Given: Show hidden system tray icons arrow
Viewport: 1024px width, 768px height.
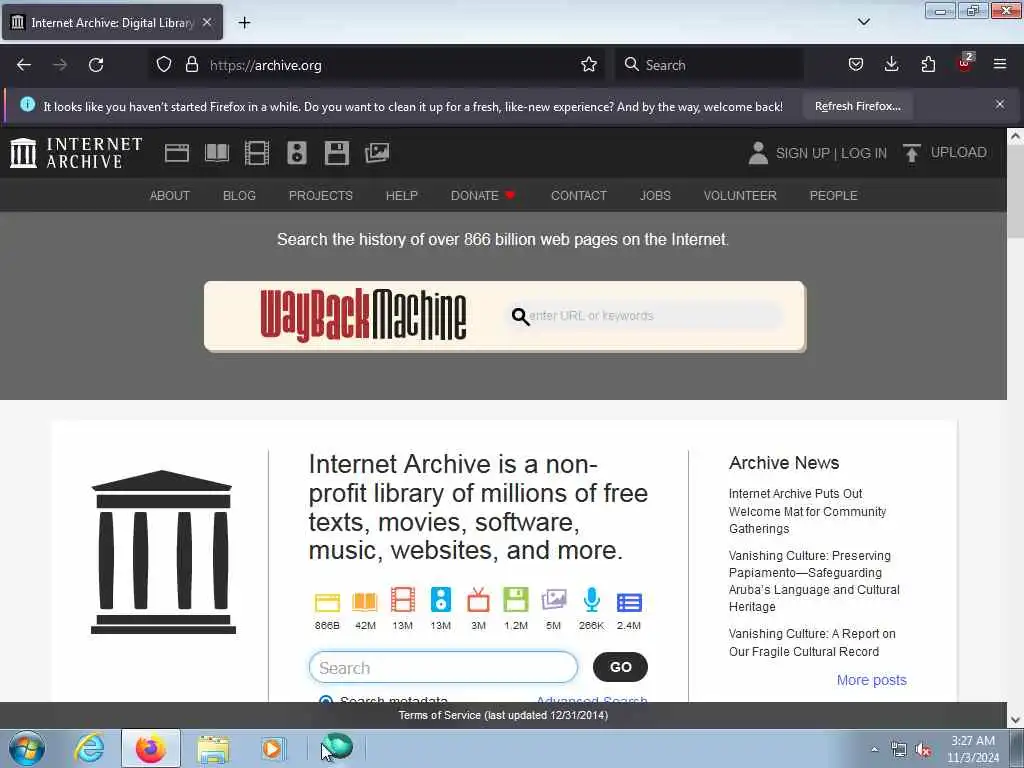Looking at the screenshot, I should pos(874,749).
